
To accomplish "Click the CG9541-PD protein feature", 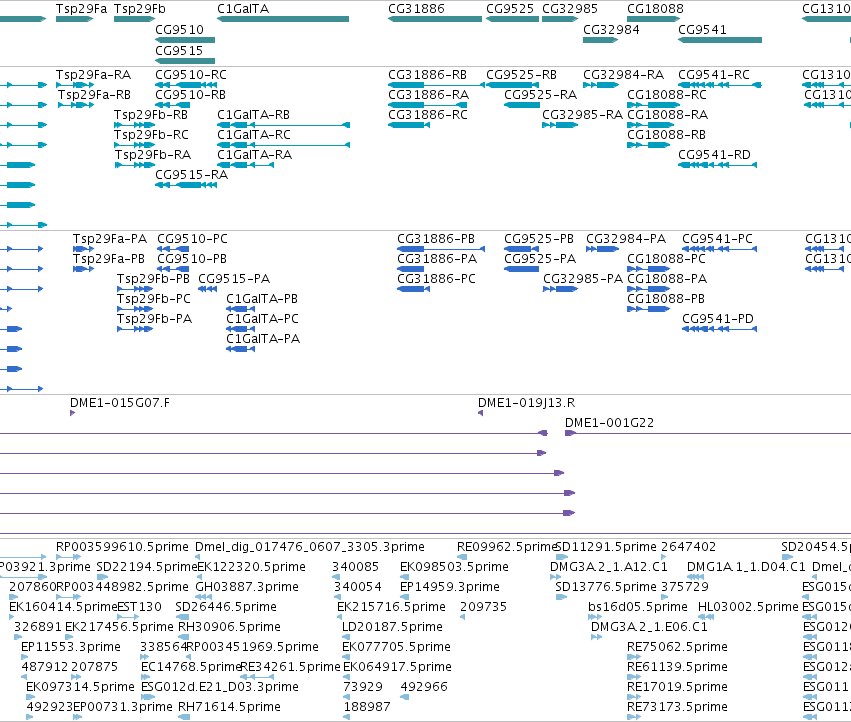I will coord(720,329).
